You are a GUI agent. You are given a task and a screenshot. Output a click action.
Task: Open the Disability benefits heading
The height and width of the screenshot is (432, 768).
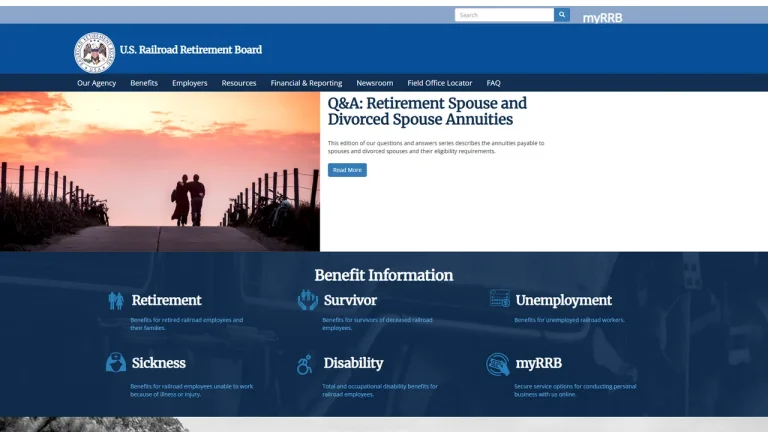353,363
